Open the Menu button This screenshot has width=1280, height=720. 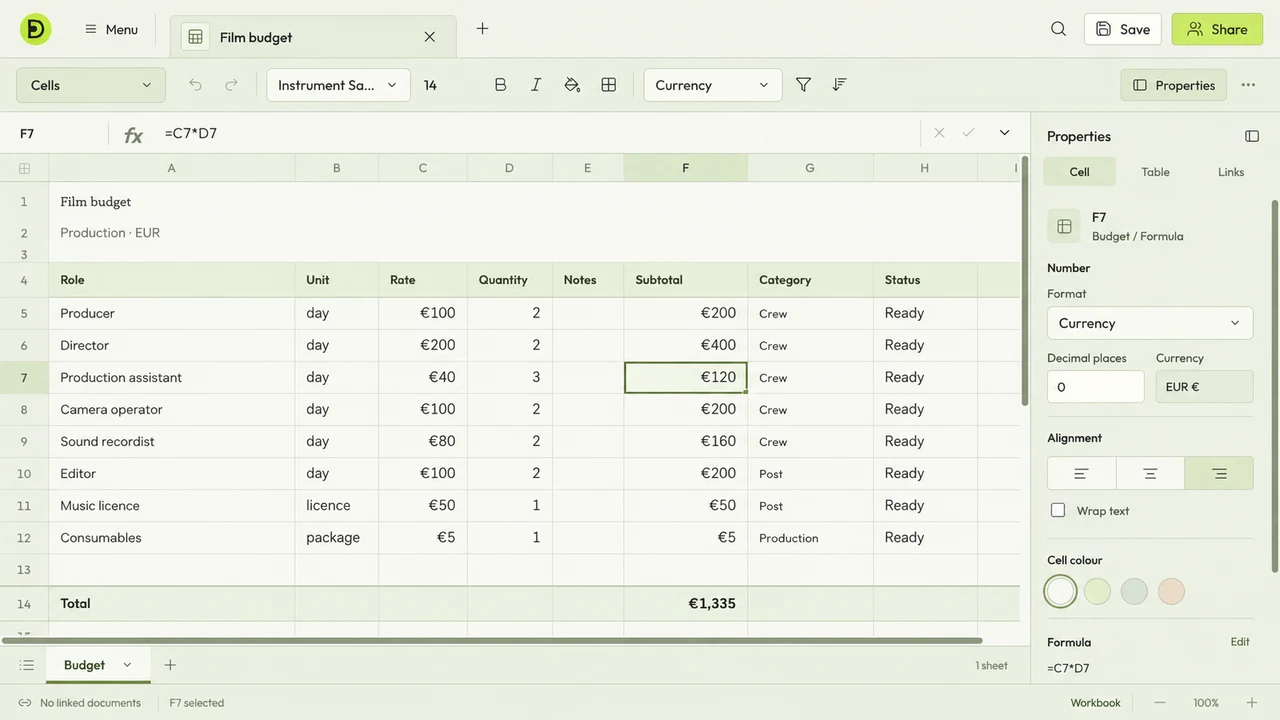point(111,29)
